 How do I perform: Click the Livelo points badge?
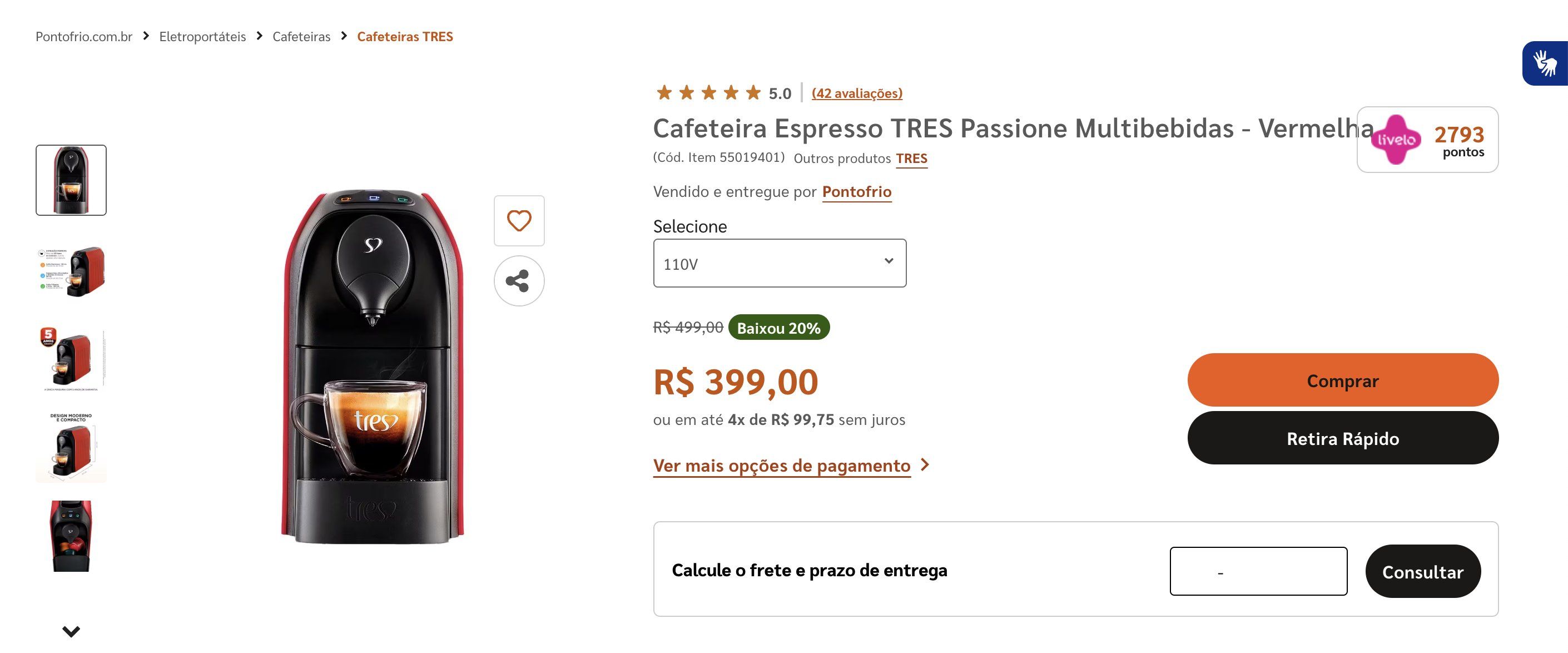1427,140
